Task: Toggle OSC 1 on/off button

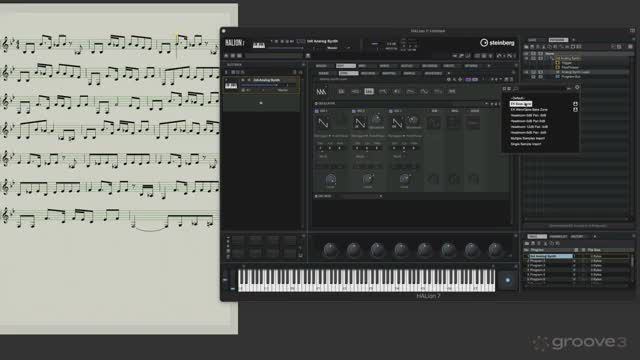Action: point(317,111)
